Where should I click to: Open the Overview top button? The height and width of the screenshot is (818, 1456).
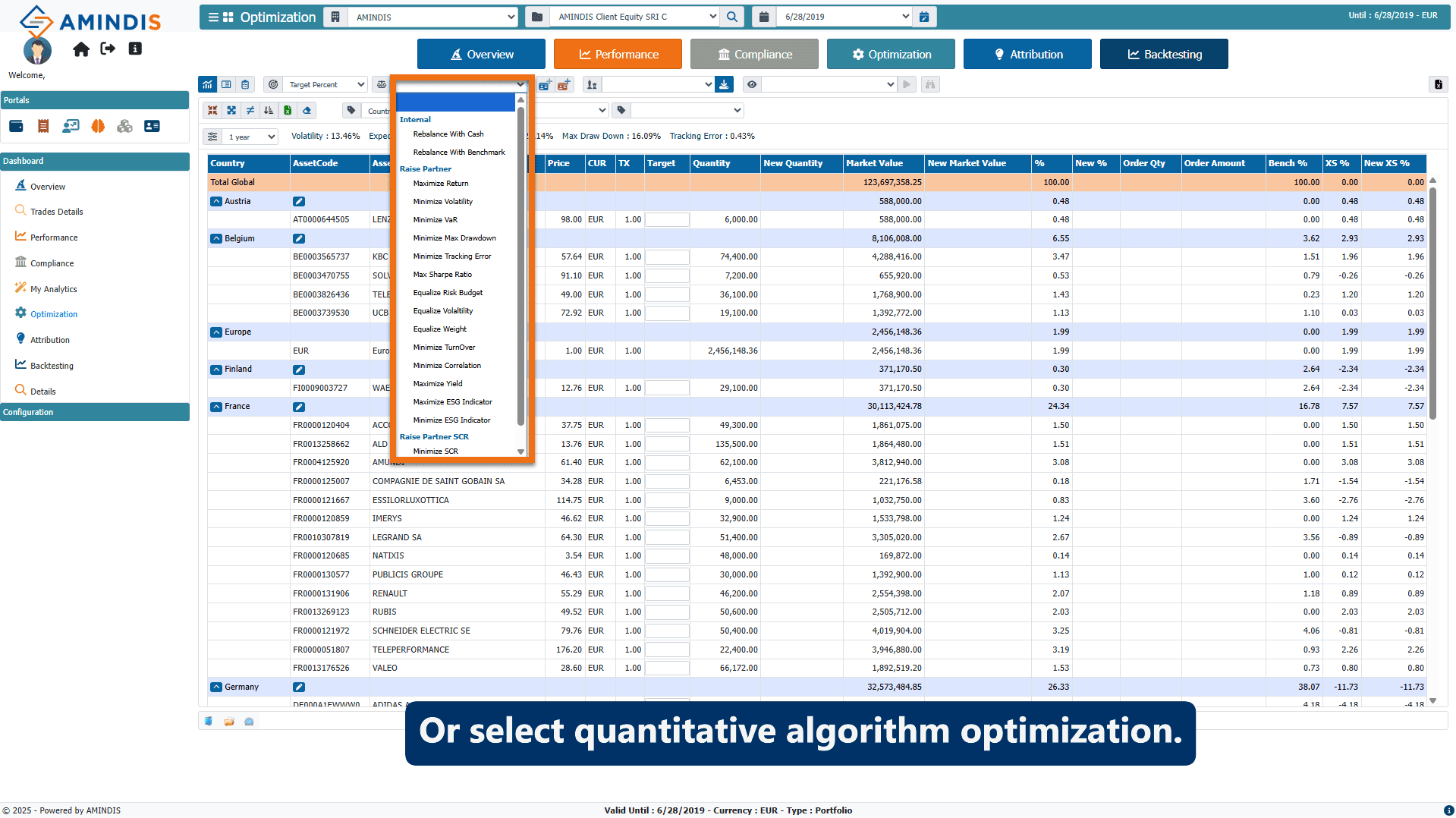[481, 54]
